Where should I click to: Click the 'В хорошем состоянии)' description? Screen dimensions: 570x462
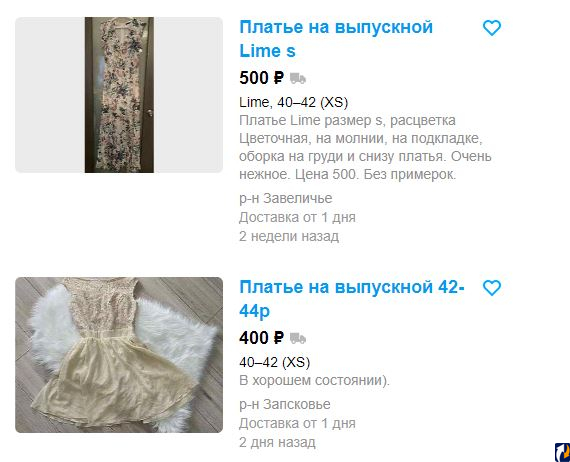click(x=314, y=380)
